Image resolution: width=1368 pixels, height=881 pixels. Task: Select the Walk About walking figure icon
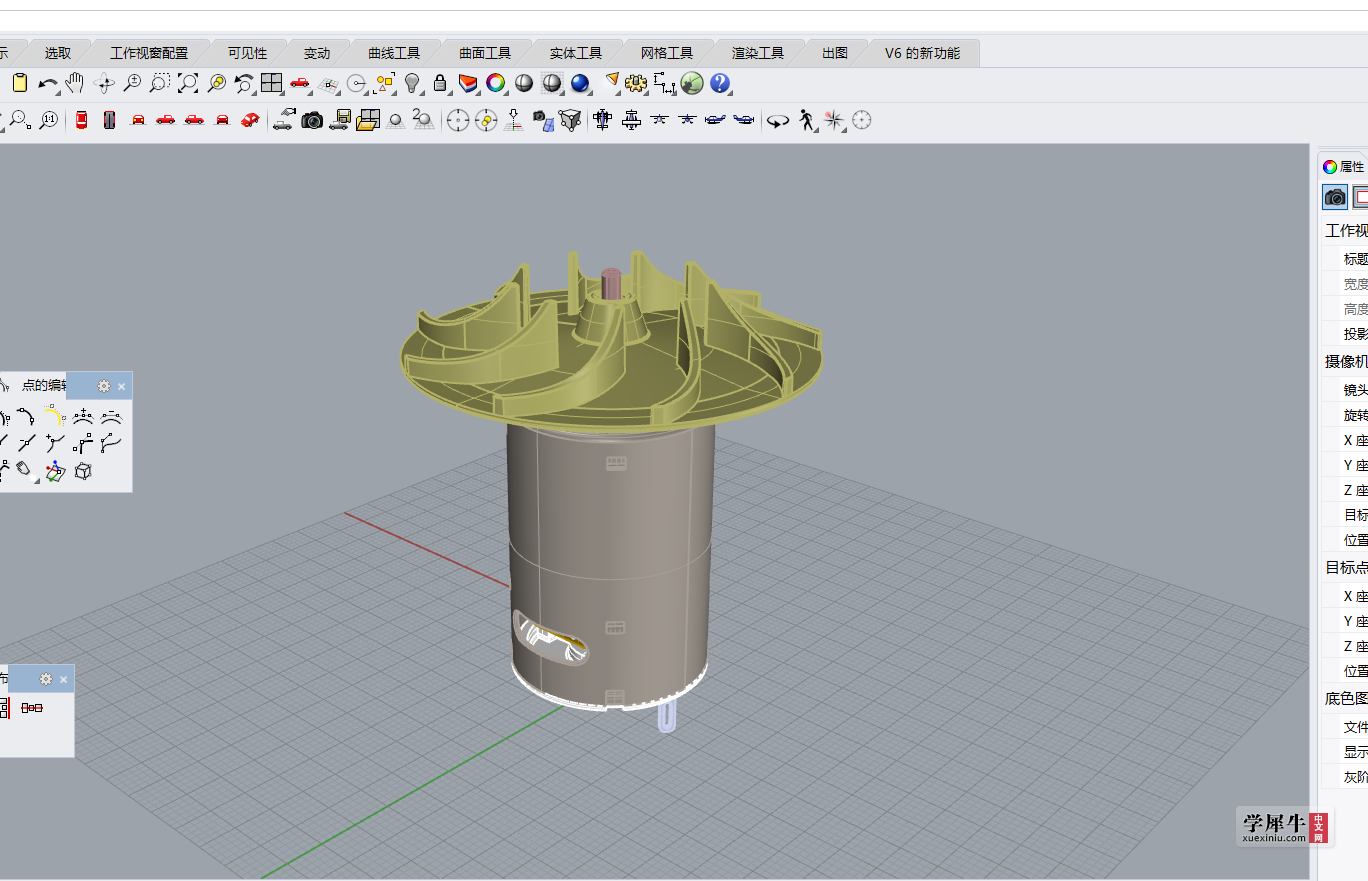click(x=806, y=121)
